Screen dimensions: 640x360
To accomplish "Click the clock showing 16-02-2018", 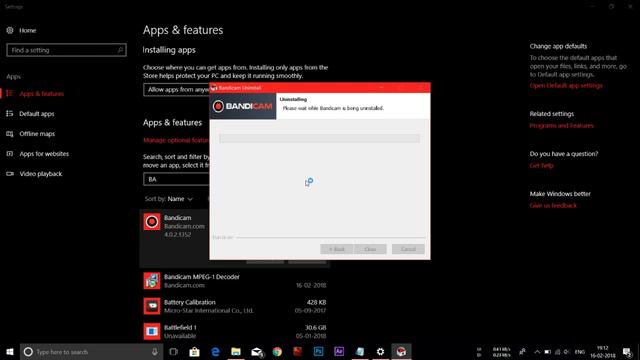I will [602, 352].
